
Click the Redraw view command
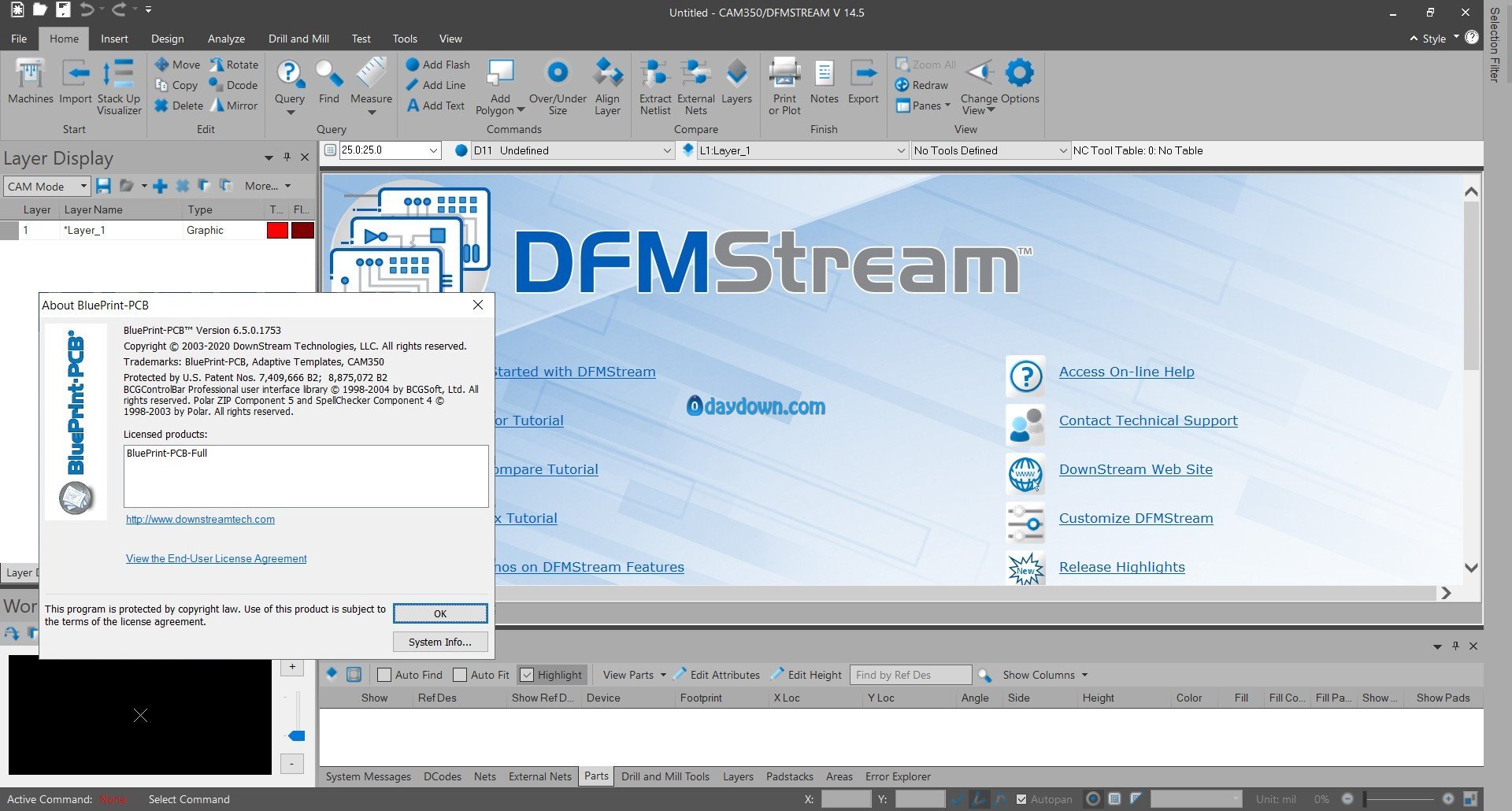tap(922, 85)
